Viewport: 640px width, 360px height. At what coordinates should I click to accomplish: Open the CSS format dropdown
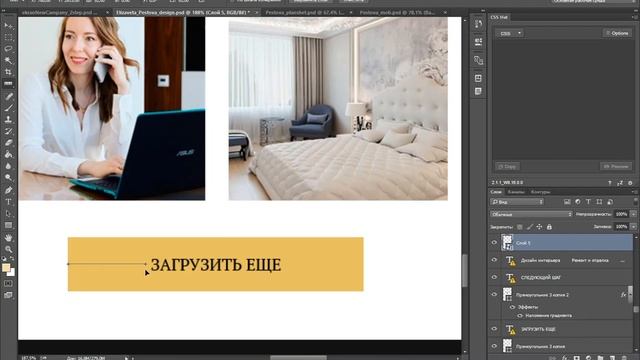point(509,33)
